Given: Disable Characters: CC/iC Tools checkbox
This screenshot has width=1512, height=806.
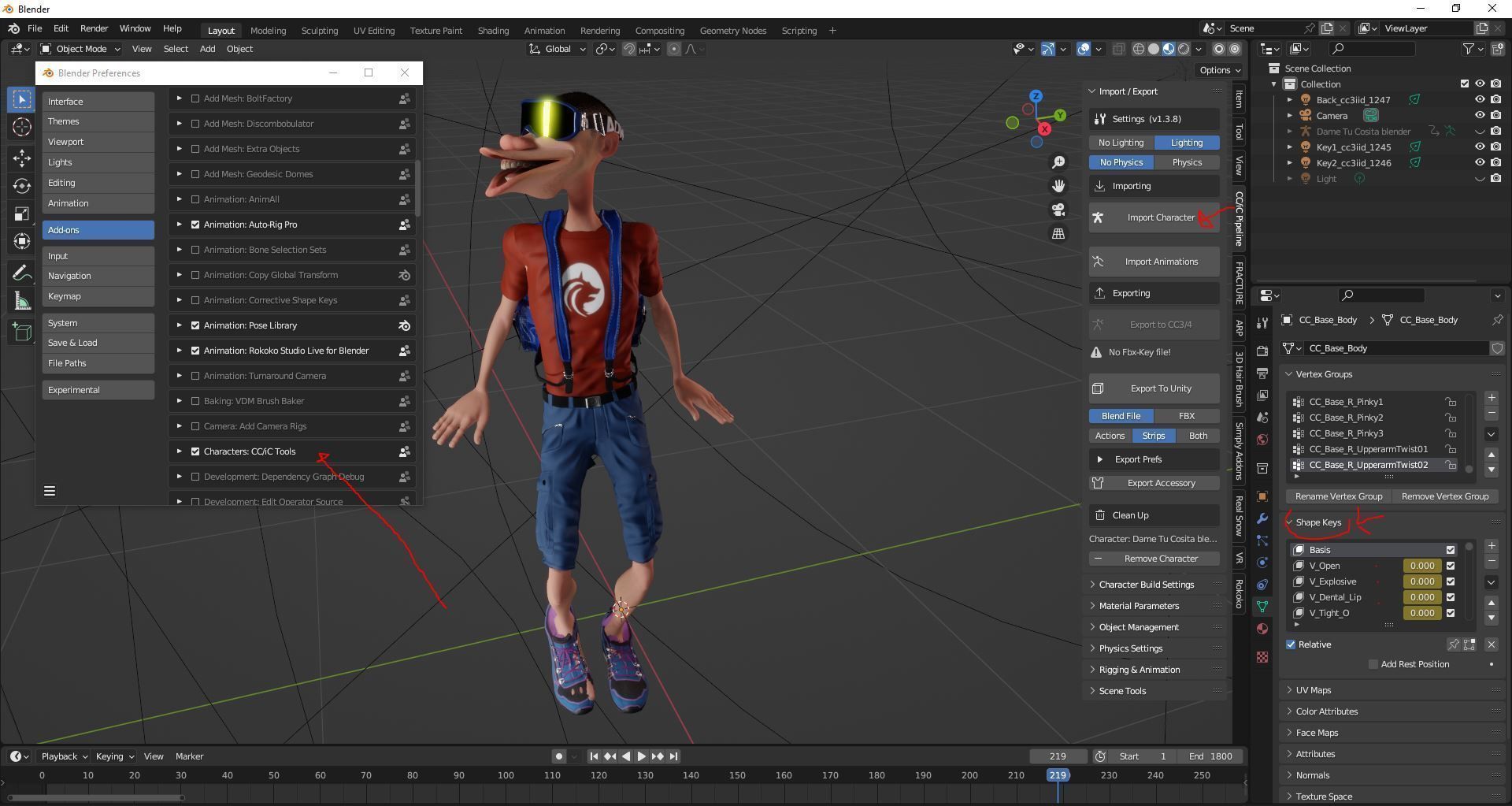Looking at the screenshot, I should pyautogui.click(x=195, y=451).
